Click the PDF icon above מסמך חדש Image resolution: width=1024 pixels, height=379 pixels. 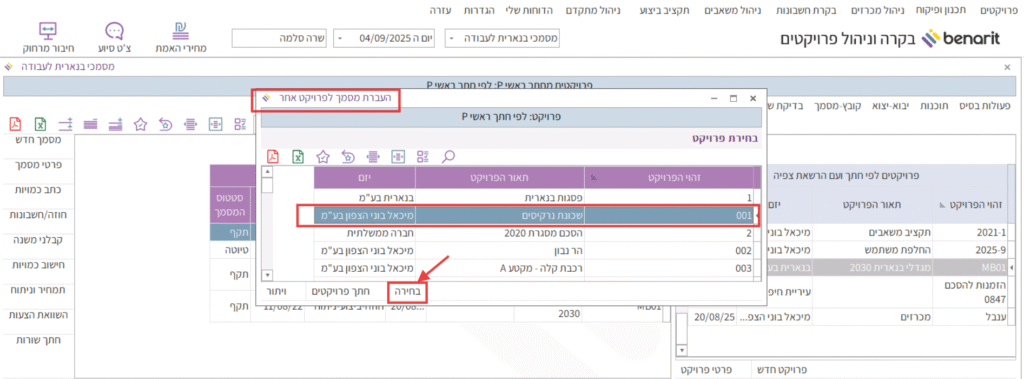pyautogui.click(x=15, y=124)
